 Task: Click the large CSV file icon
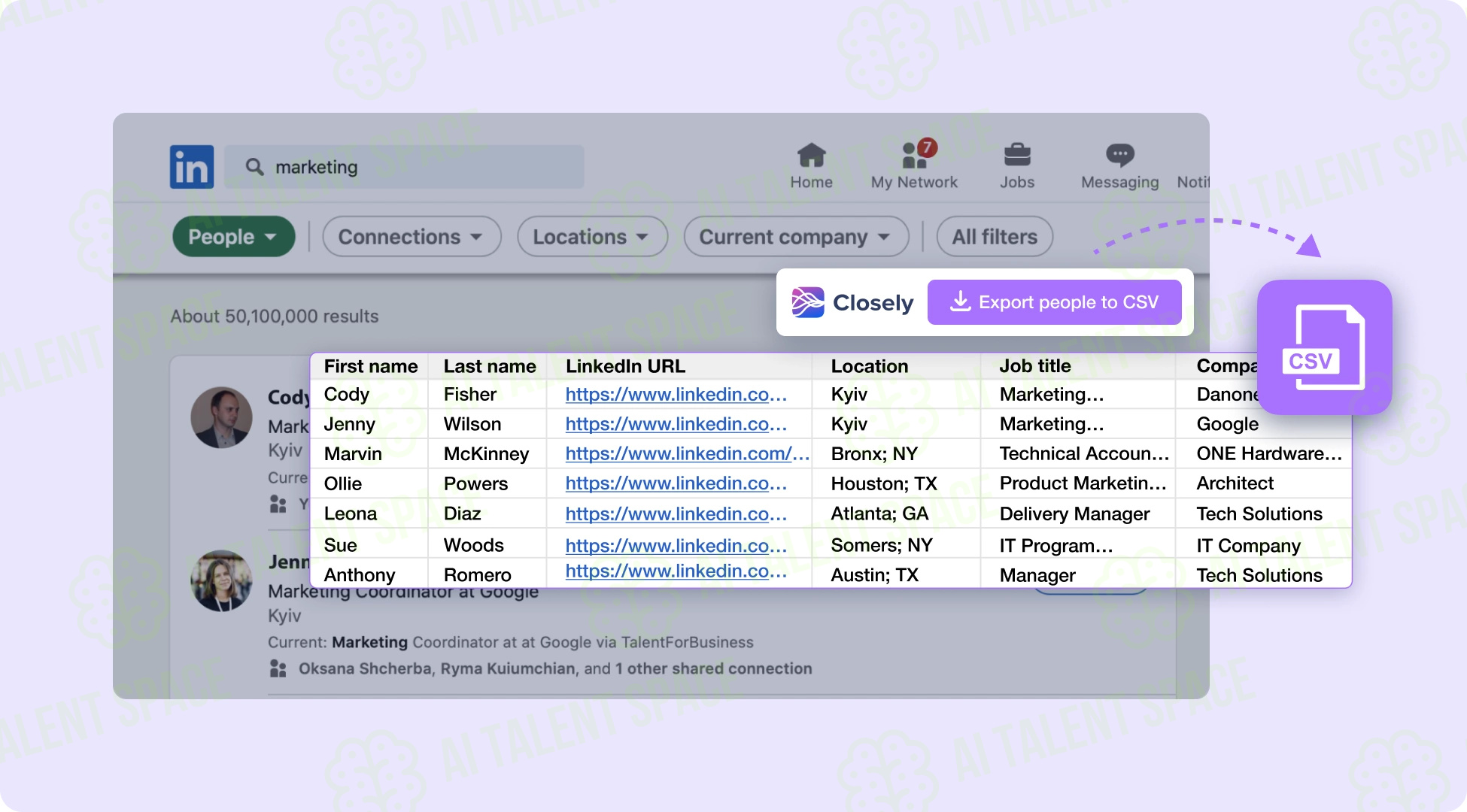(x=1325, y=347)
